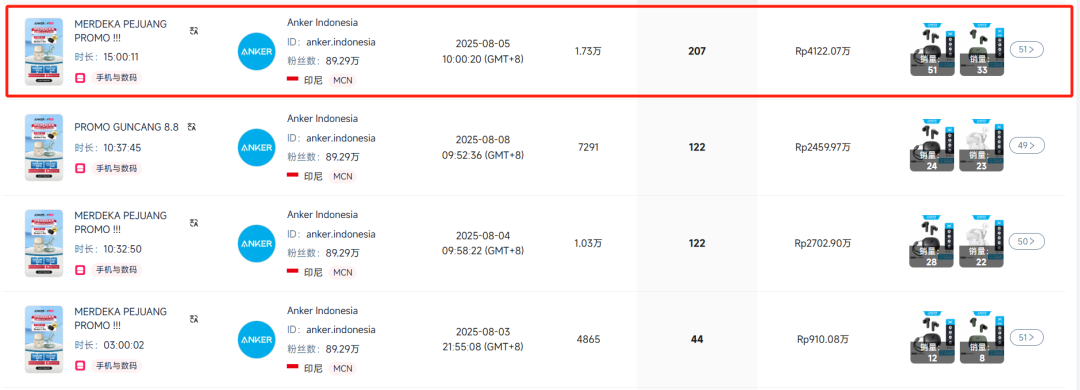This screenshot has height=390, width=1080.
Task: Click 手机与数码 category tag in last row
Action: (x=116, y=366)
